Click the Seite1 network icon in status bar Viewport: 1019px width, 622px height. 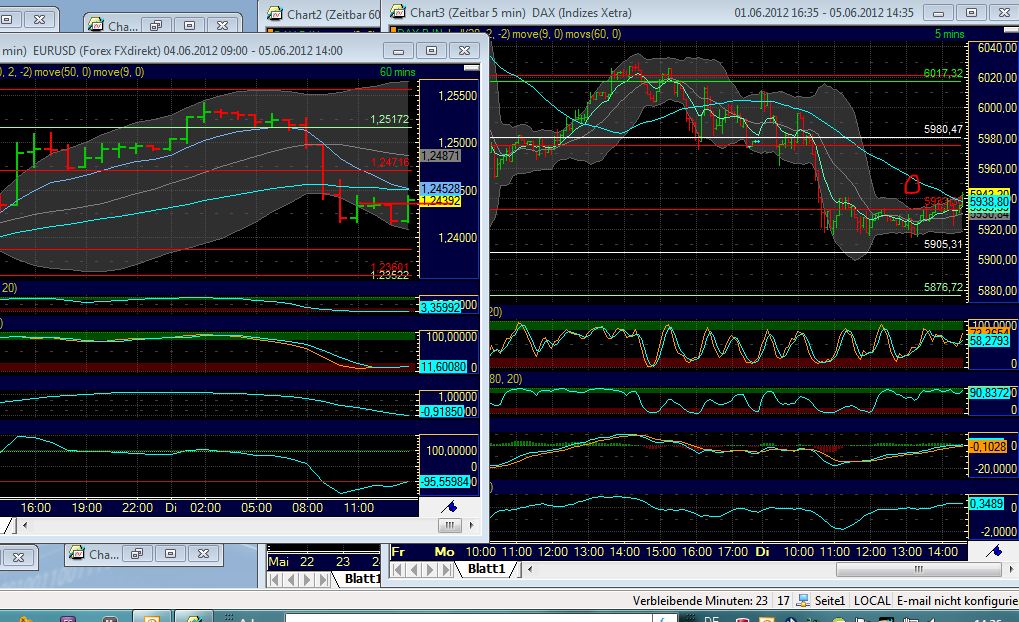(804, 601)
